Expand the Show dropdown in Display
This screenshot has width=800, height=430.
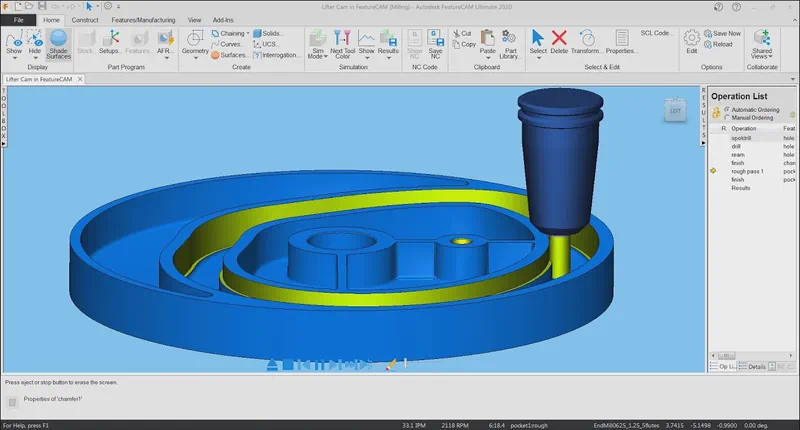pyautogui.click(x=14, y=58)
